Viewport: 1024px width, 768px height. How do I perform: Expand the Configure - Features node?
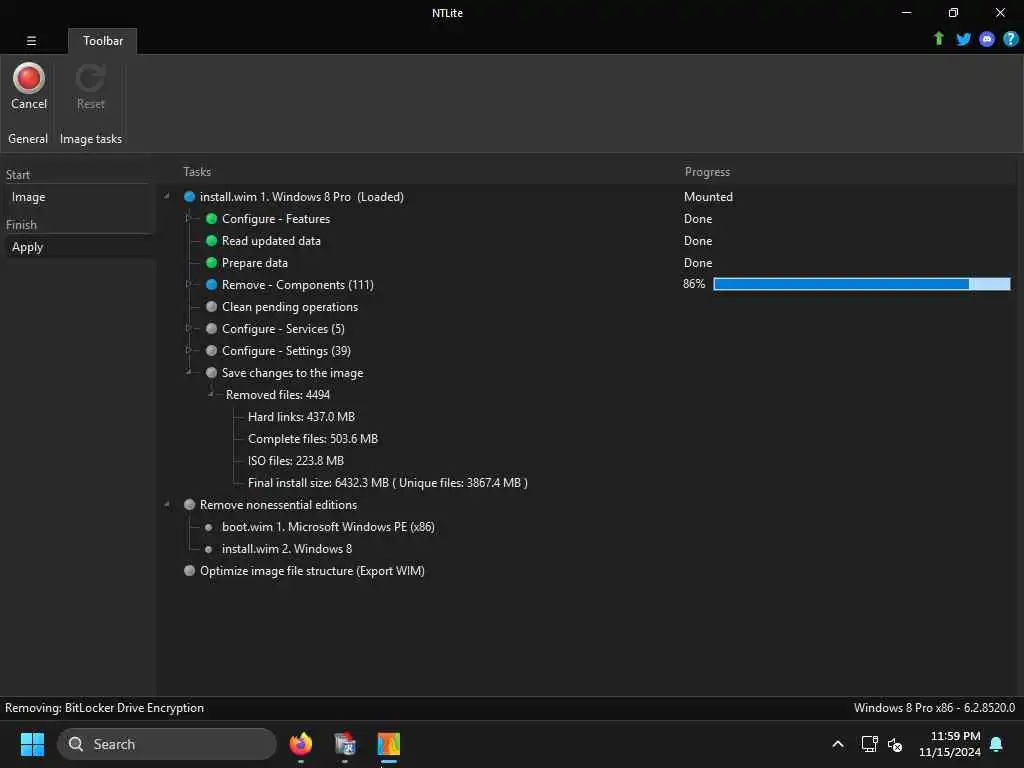[188, 218]
